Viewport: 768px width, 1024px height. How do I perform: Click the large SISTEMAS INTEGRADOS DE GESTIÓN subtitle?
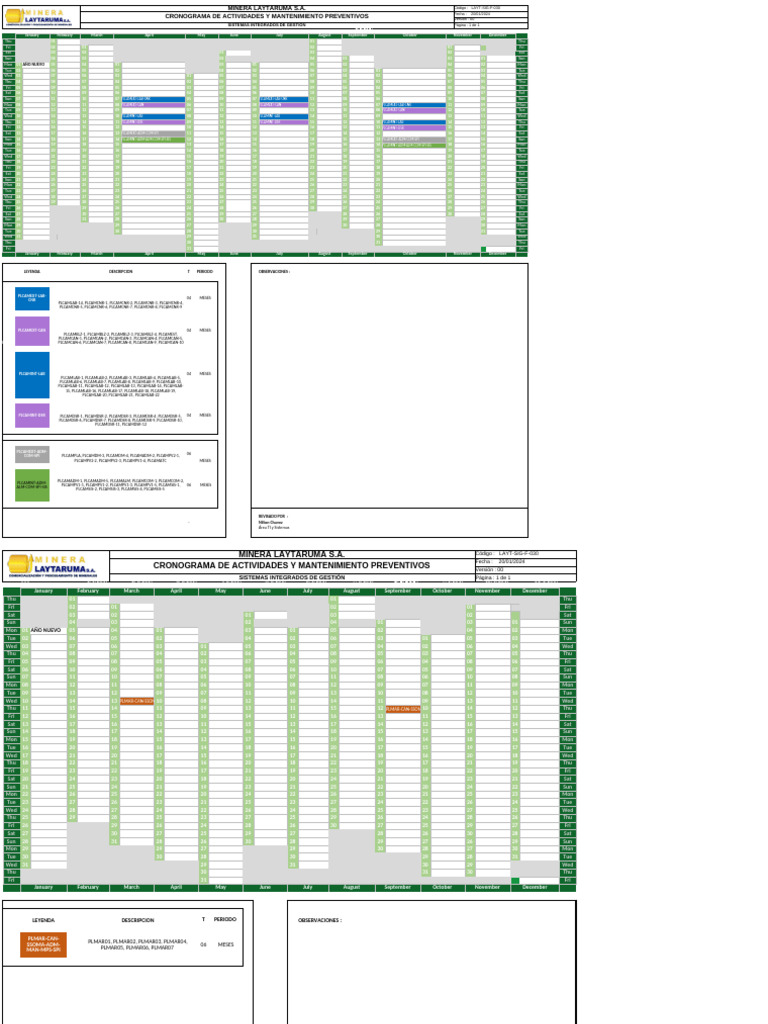pos(291,577)
